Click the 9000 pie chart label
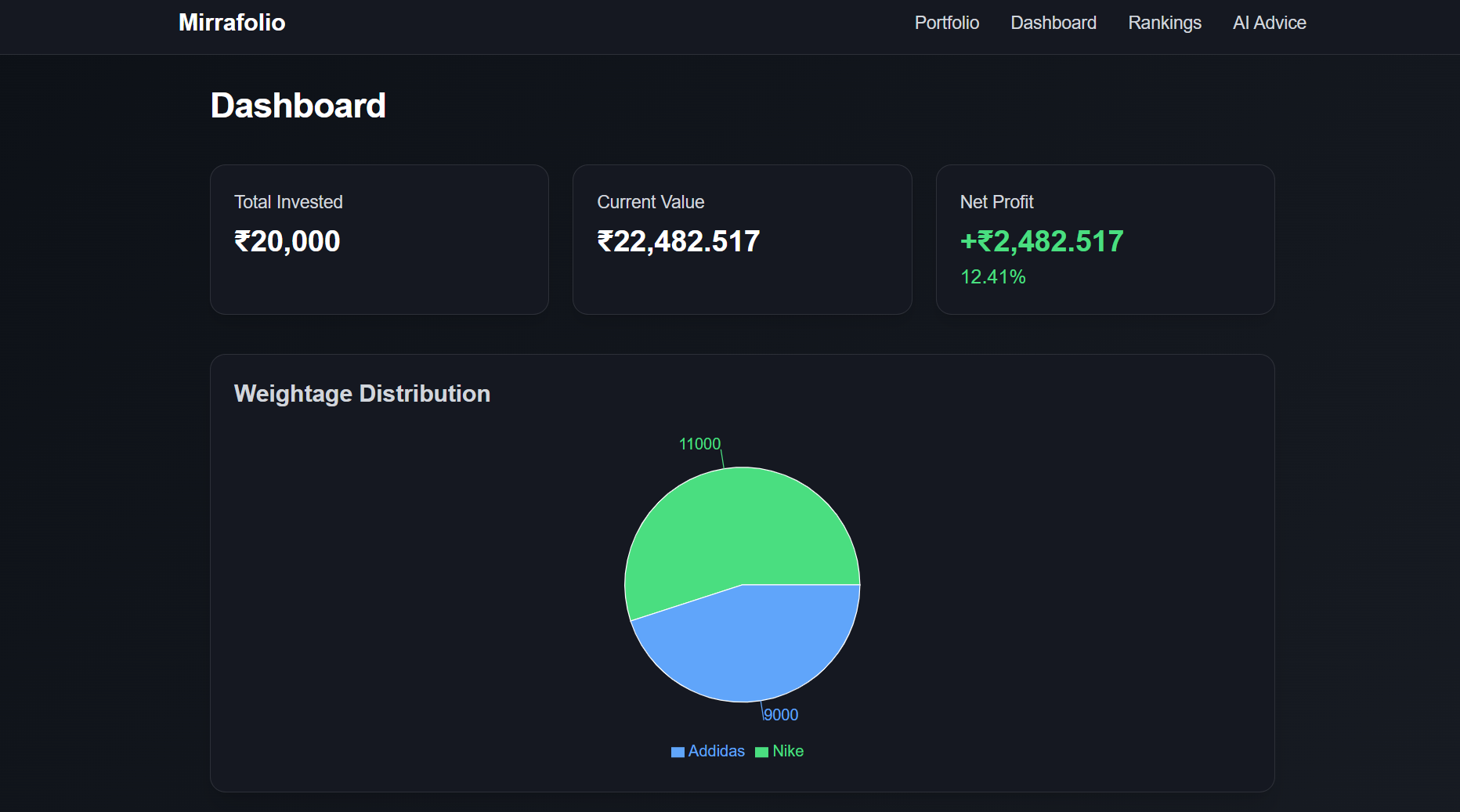This screenshot has width=1460, height=812. point(781,715)
